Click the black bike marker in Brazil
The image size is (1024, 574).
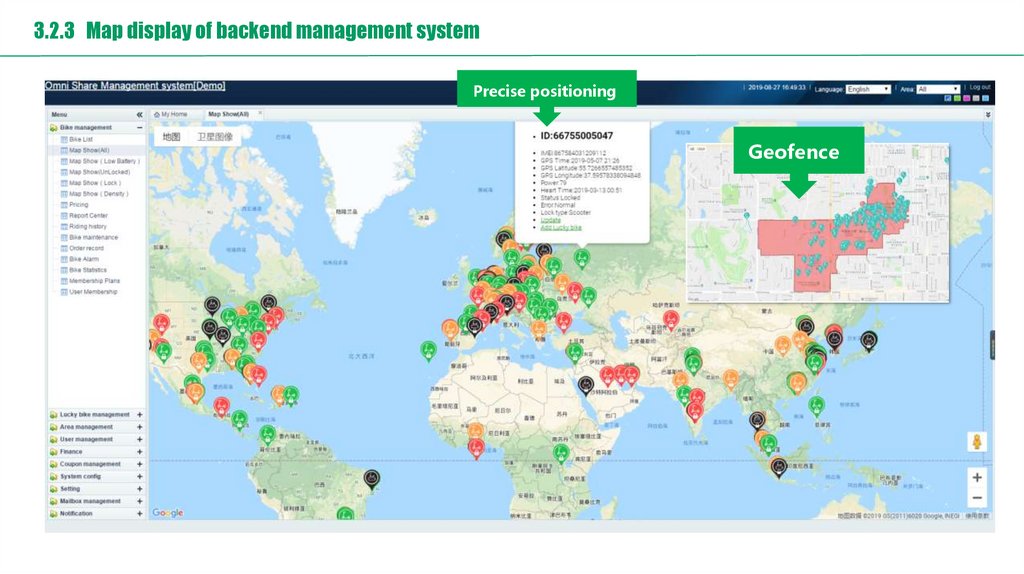click(371, 479)
